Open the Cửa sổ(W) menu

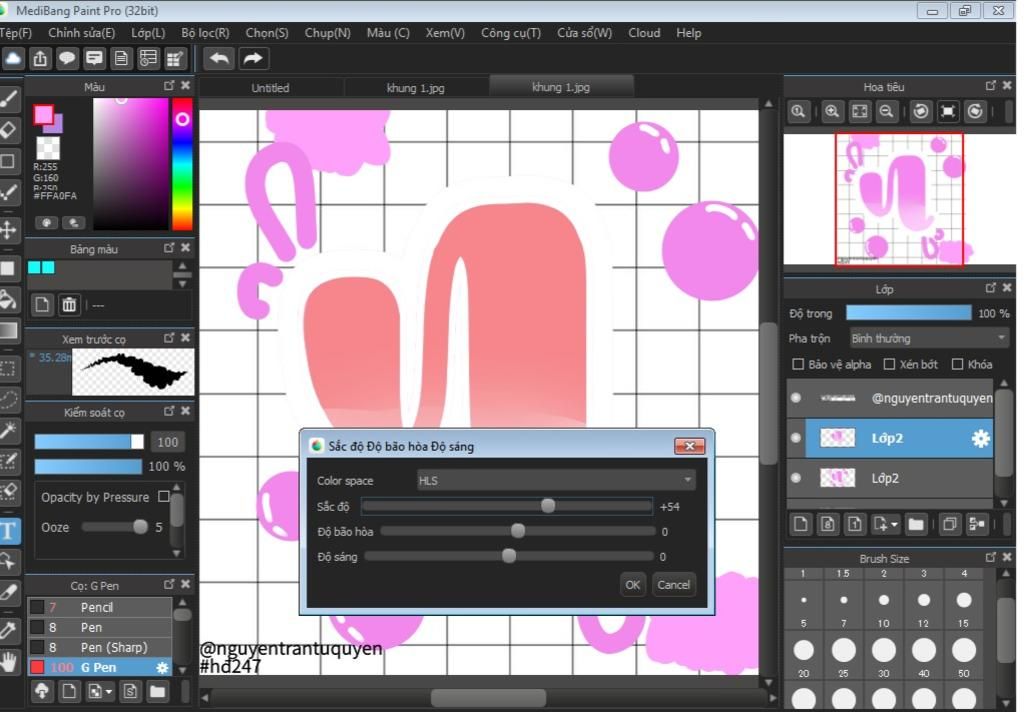[584, 33]
